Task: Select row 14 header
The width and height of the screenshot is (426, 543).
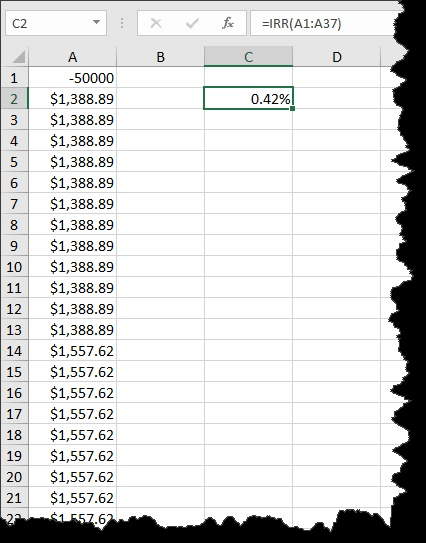Action: (x=14, y=350)
